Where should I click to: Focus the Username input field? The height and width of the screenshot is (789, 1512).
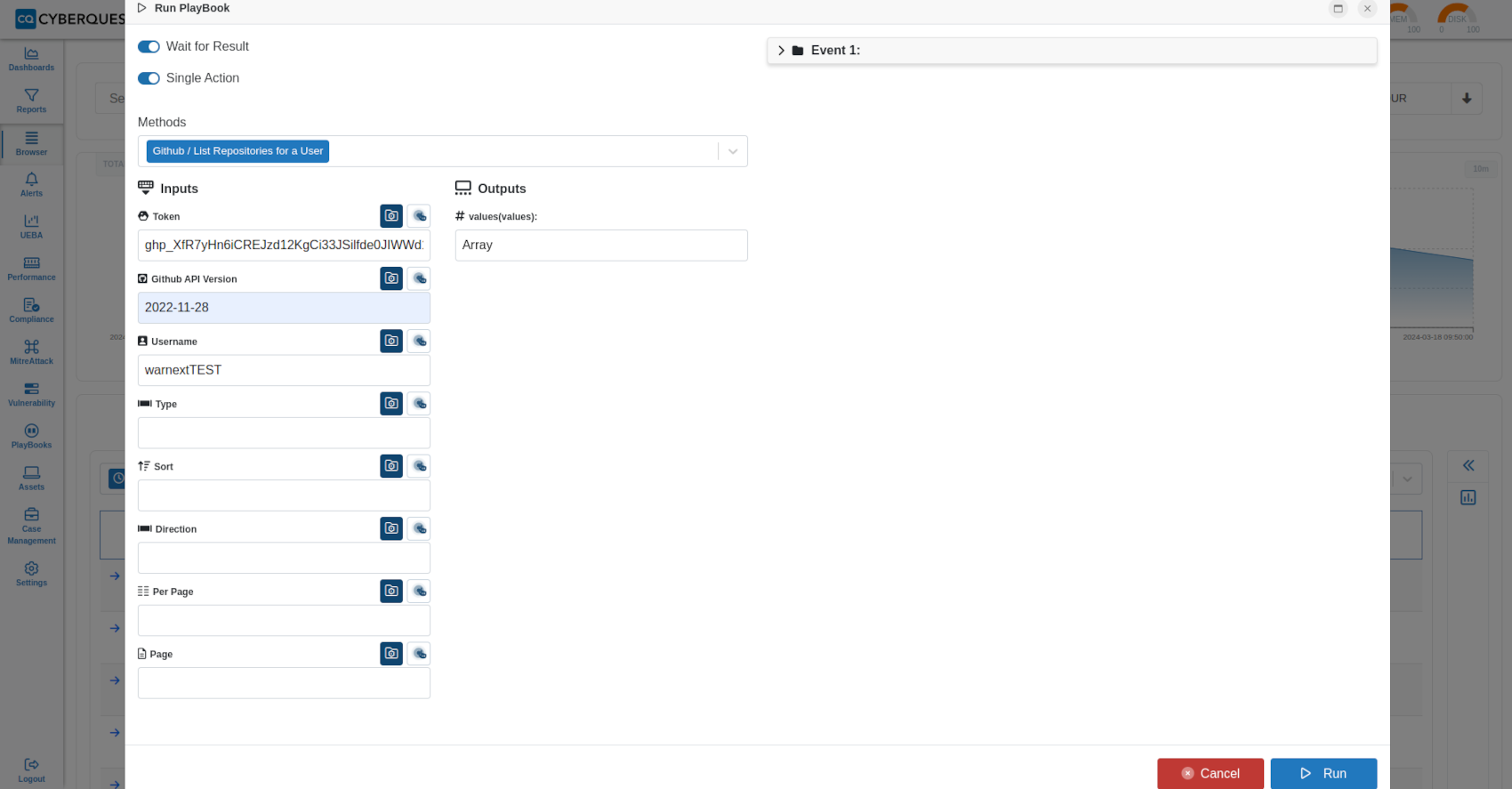(x=284, y=370)
